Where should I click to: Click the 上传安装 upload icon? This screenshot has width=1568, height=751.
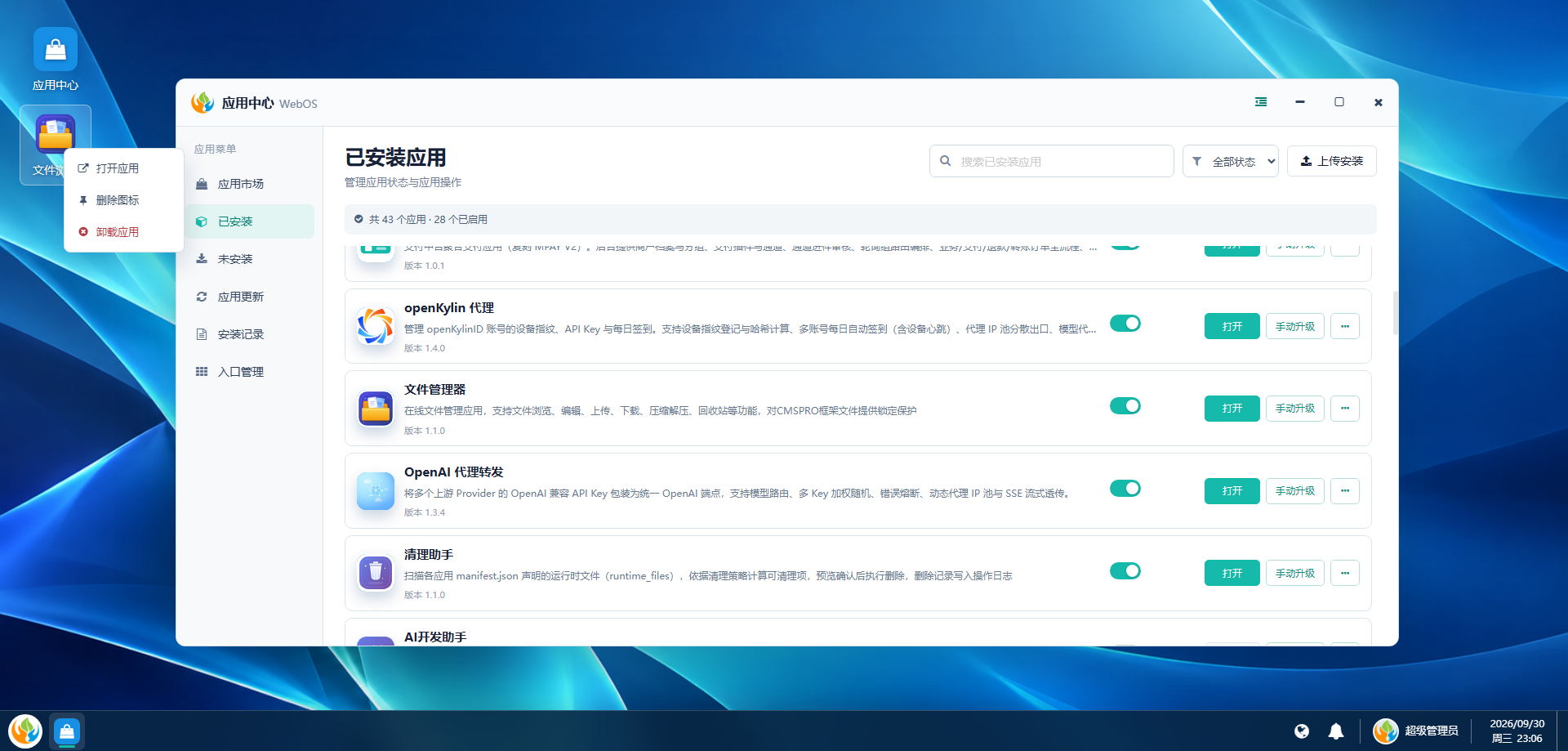coord(1306,161)
